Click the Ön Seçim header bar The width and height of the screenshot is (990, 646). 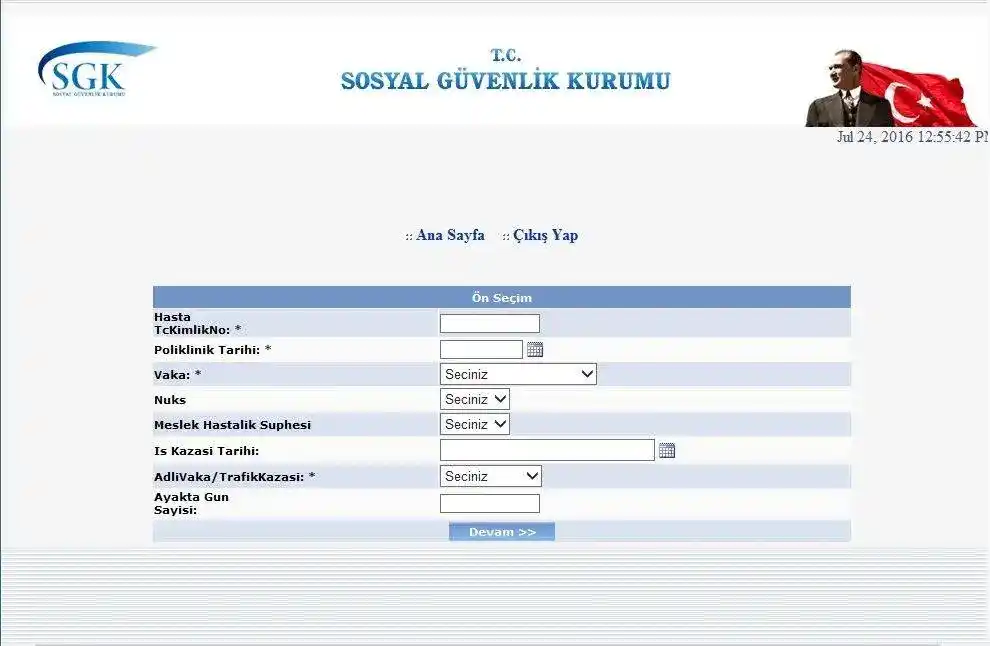click(x=501, y=296)
